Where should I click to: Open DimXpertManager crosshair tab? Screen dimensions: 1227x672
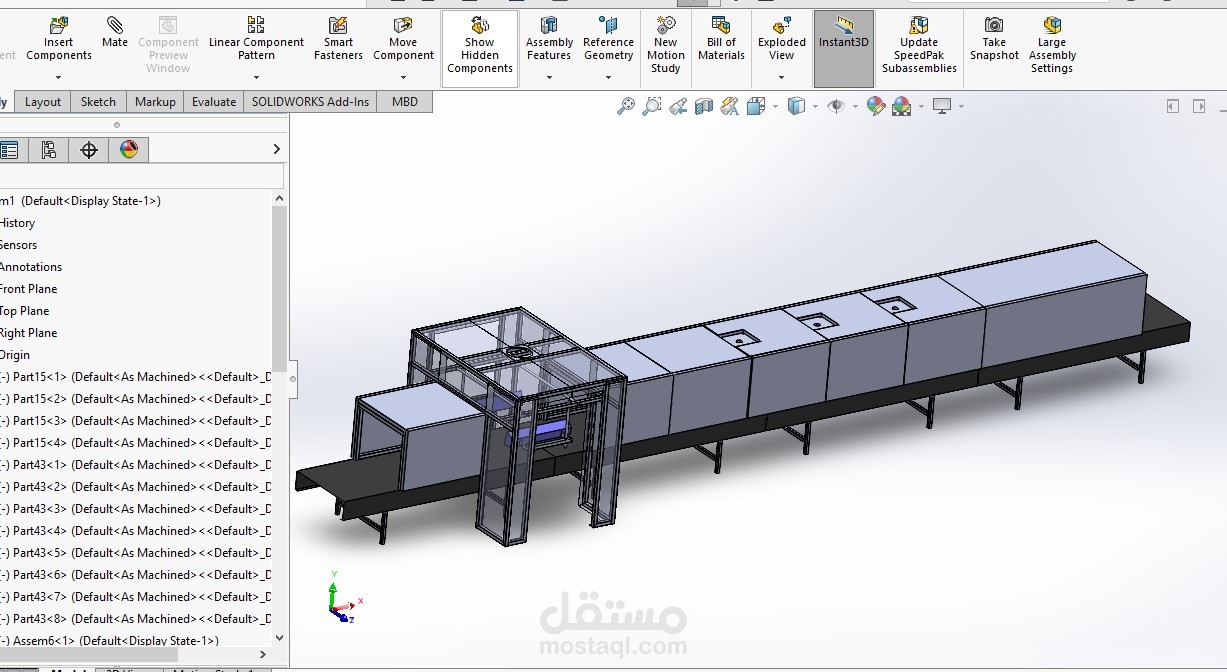click(89, 150)
